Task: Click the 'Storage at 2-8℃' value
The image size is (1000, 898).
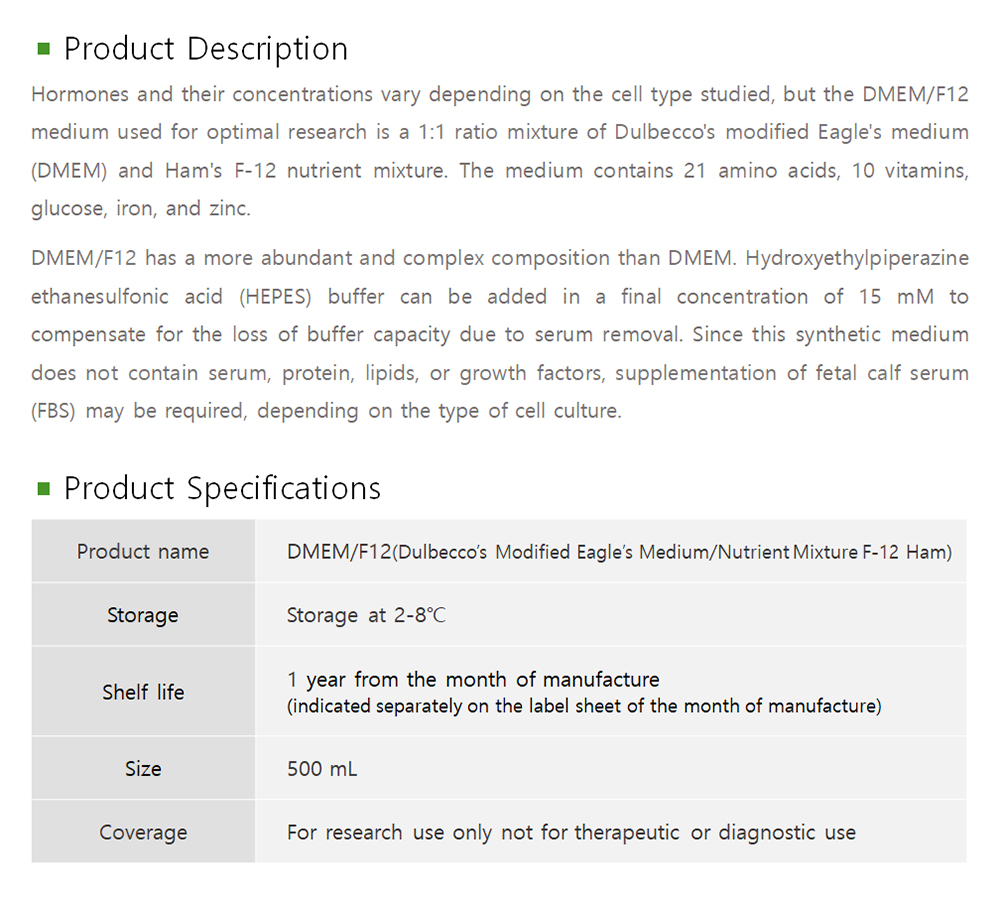Action: (x=366, y=615)
